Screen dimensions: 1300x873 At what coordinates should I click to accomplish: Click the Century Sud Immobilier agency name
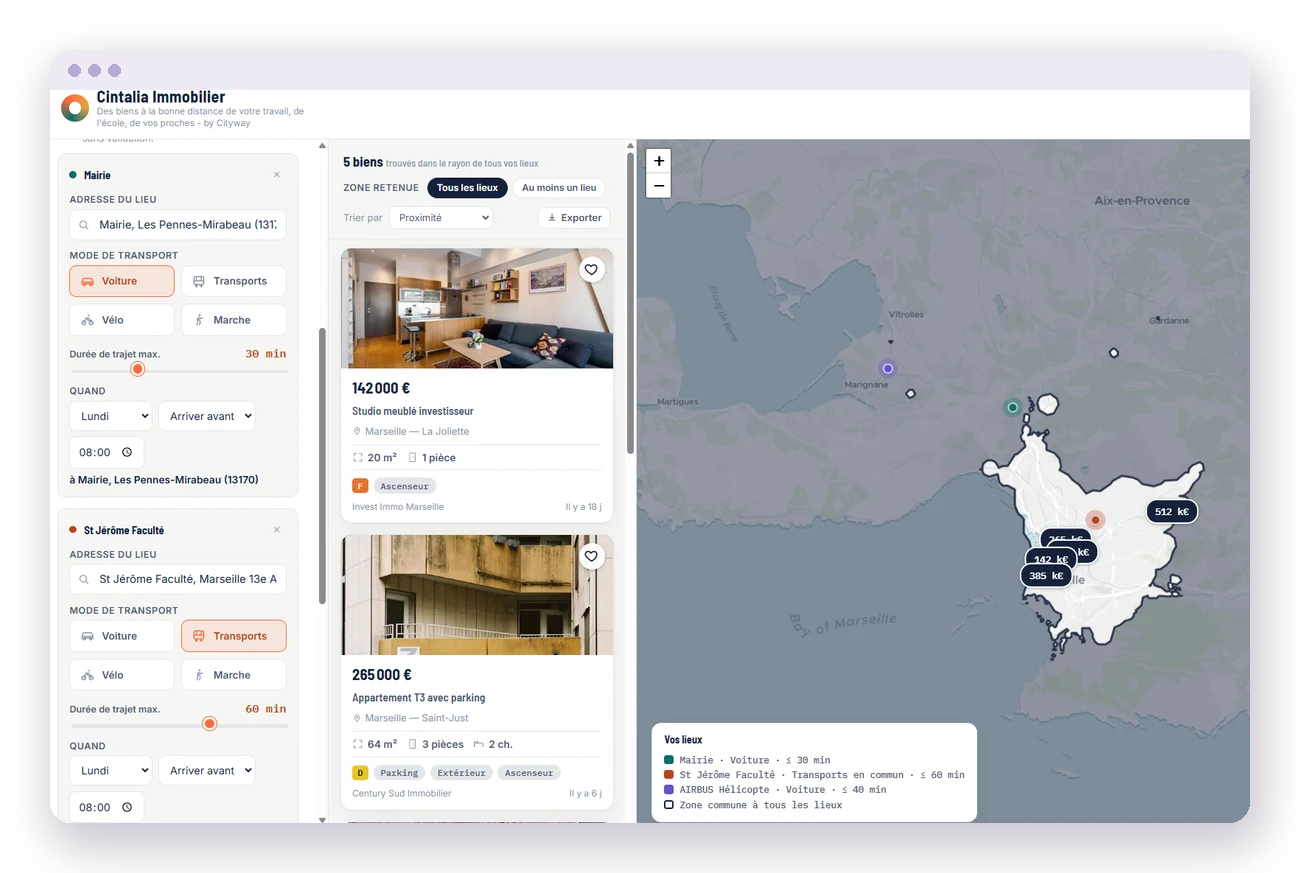click(402, 794)
